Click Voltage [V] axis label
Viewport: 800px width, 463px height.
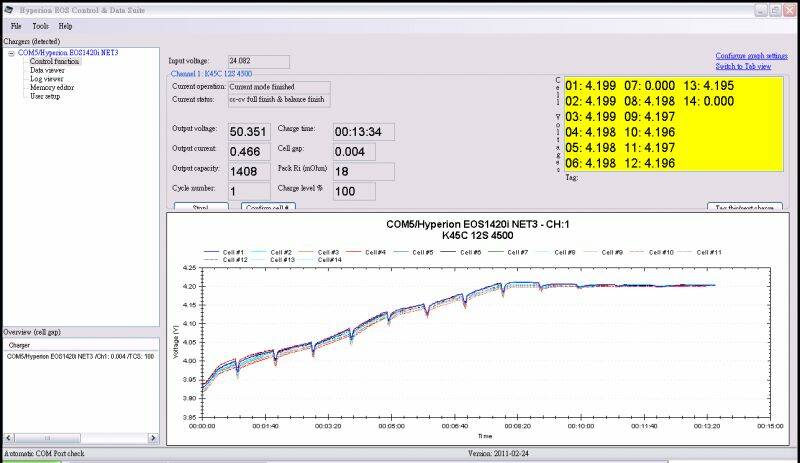coord(176,342)
